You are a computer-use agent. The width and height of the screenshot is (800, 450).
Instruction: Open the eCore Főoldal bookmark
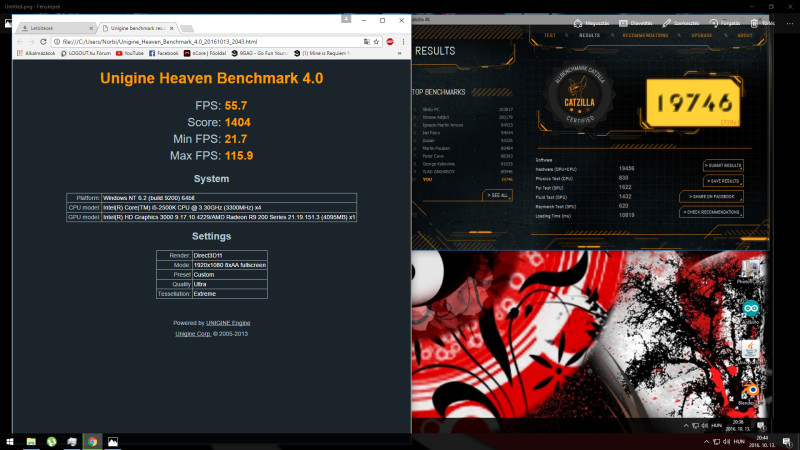tap(205, 53)
